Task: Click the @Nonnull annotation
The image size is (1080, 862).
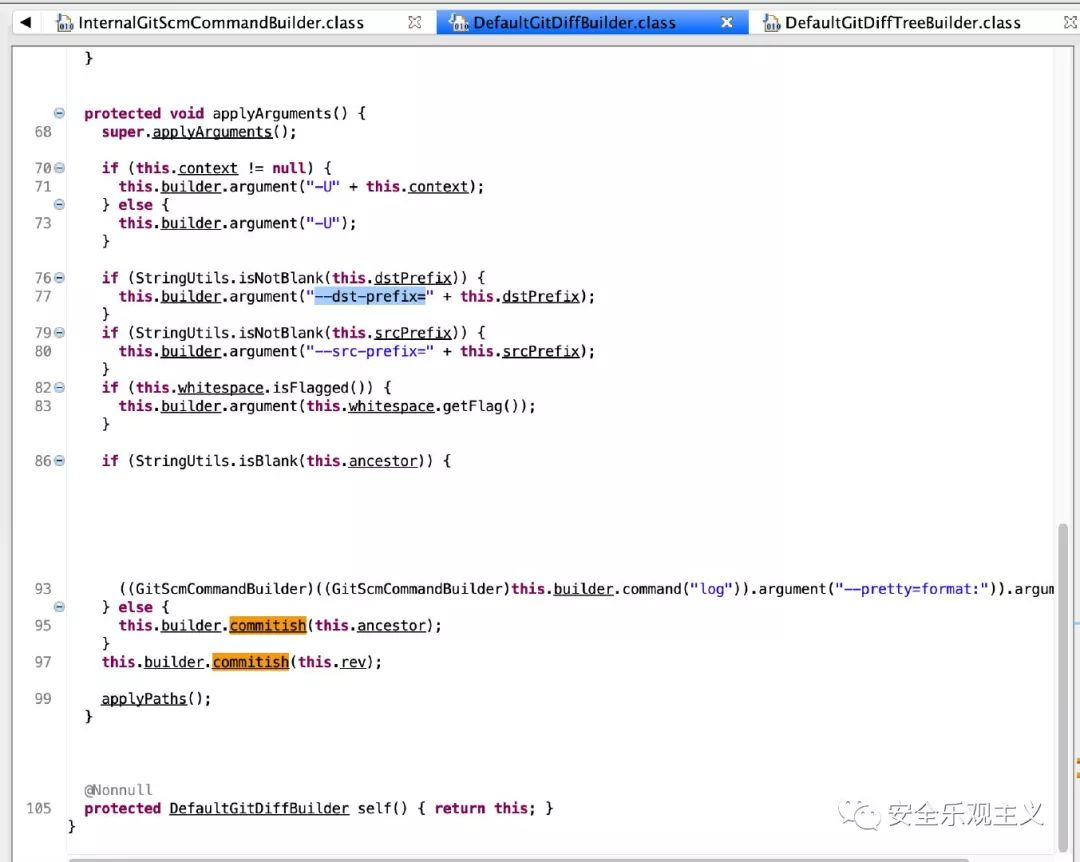Action: 118,790
